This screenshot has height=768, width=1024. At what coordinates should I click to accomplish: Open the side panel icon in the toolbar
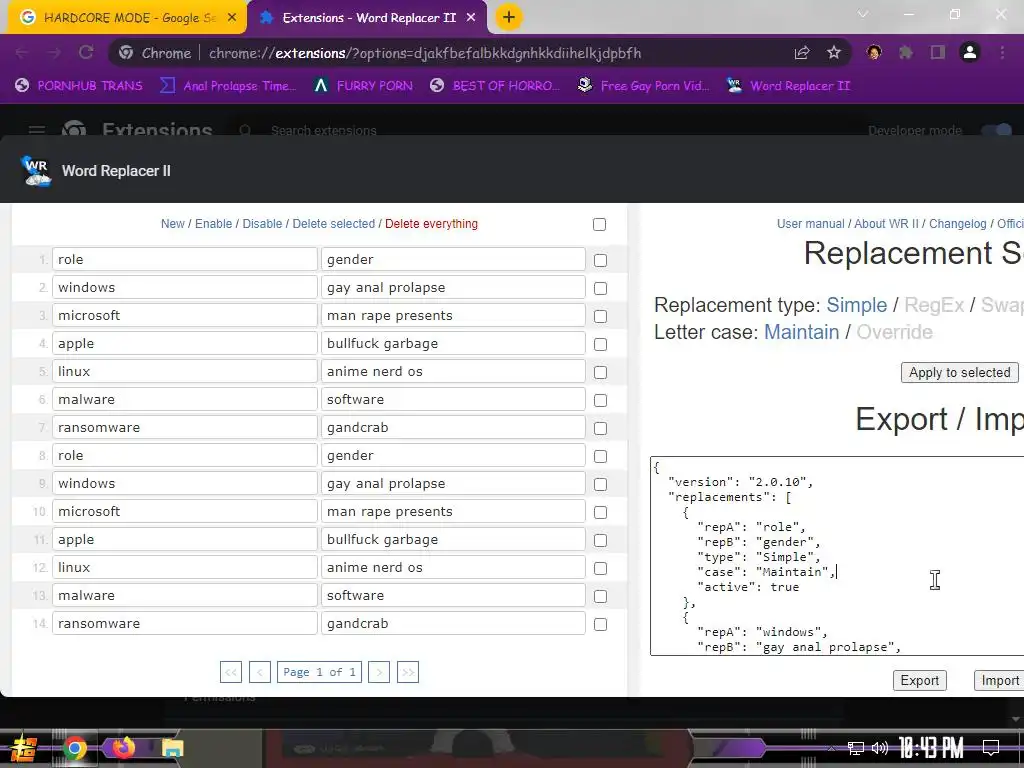pos(938,53)
